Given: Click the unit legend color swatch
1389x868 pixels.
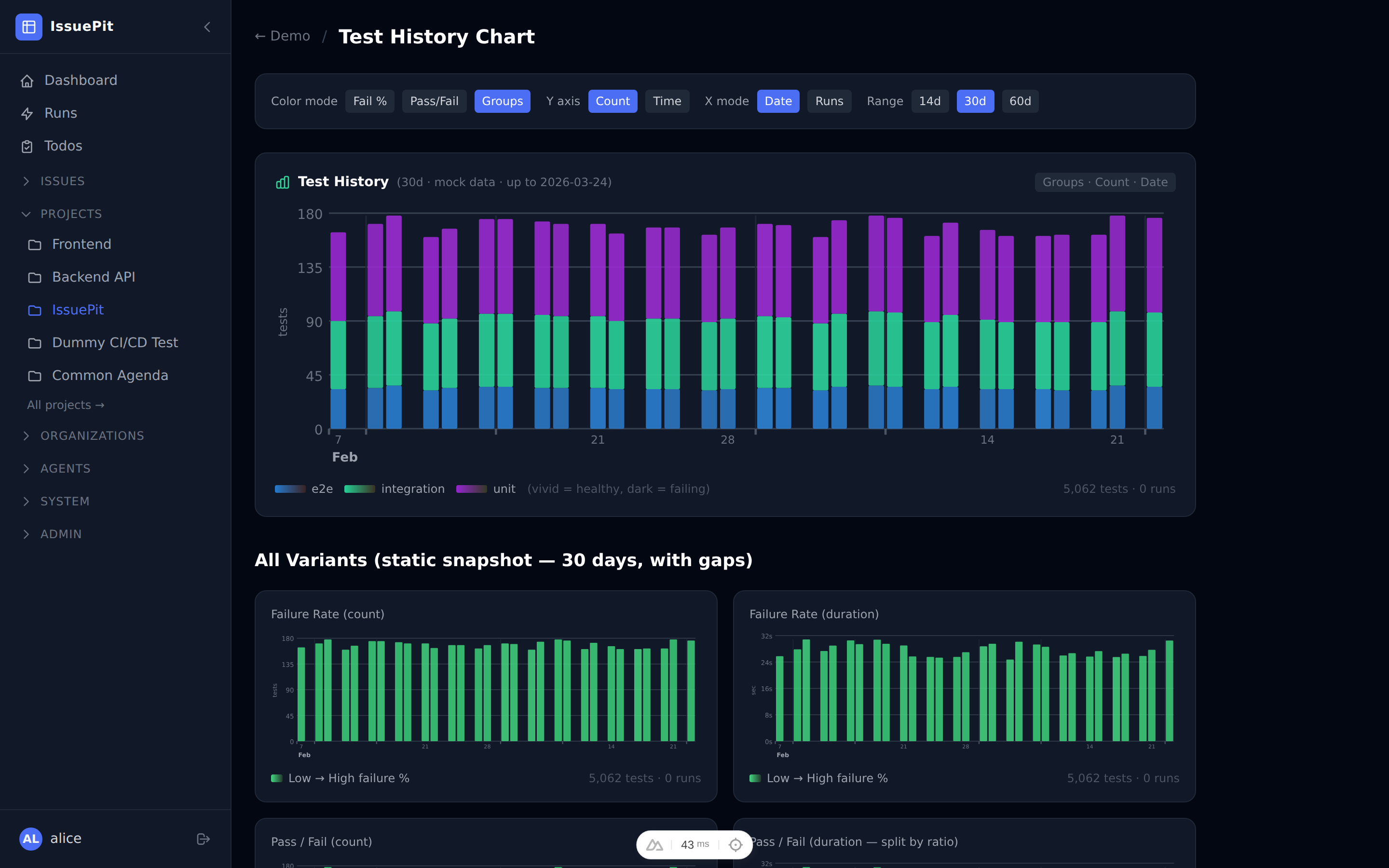Looking at the screenshot, I should click(x=472, y=489).
